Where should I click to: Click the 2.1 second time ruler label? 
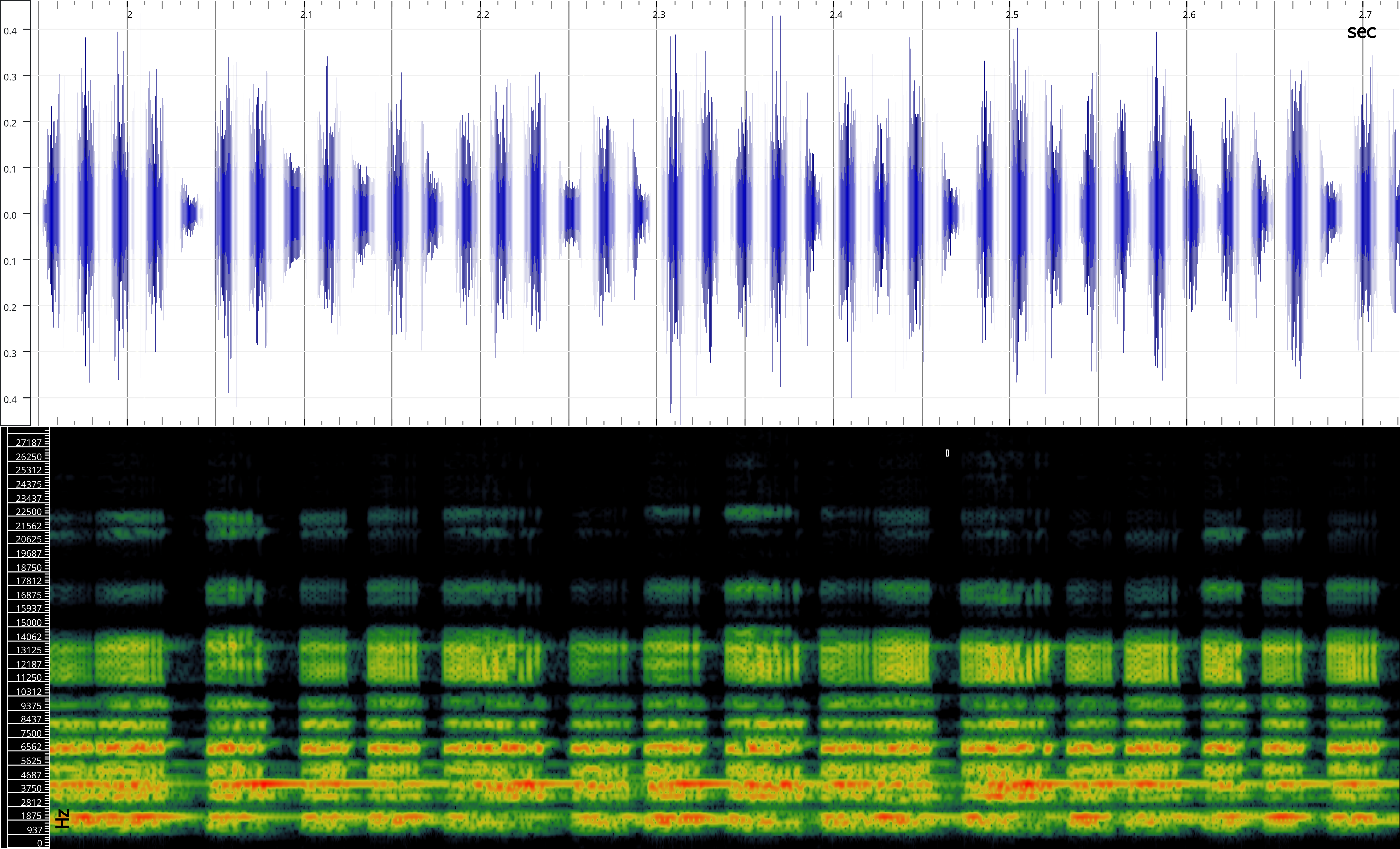(306, 15)
